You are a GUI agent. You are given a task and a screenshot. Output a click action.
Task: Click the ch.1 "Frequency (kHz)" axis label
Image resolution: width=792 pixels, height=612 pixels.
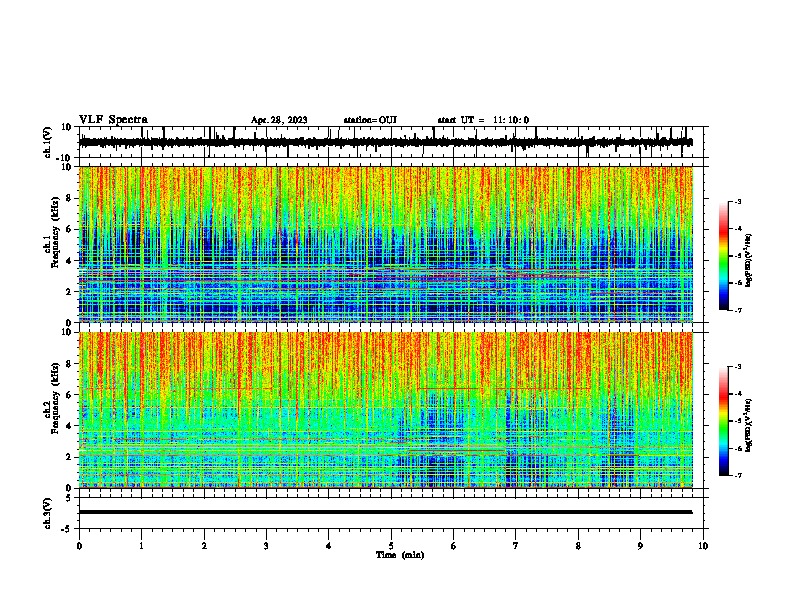point(55,233)
